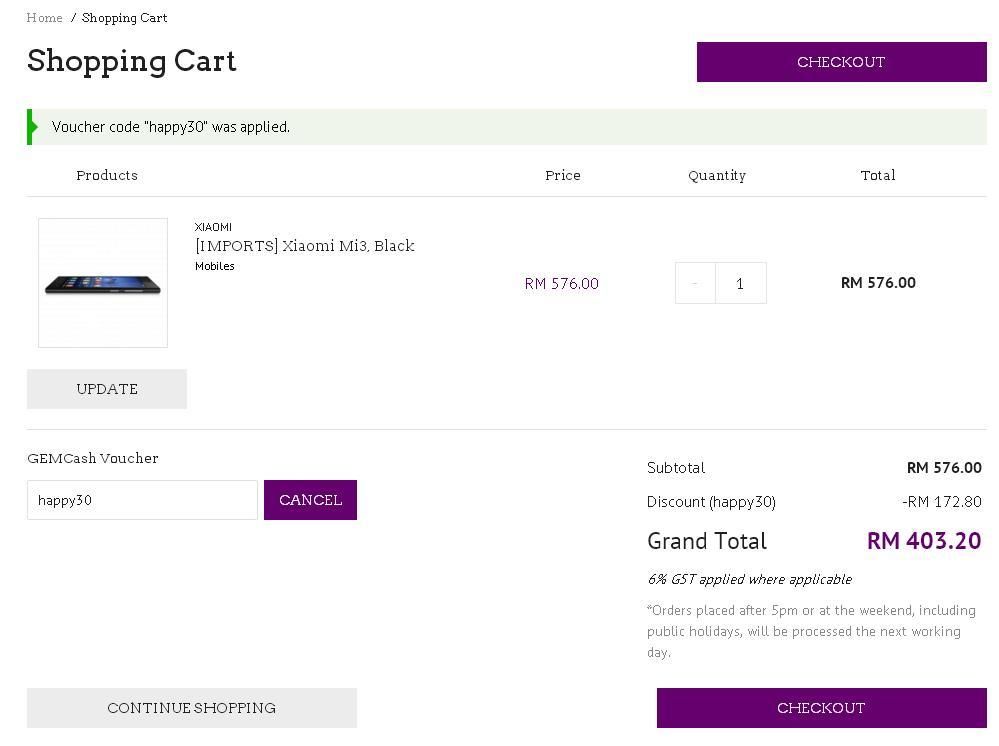Open the Xiaomi Mi3 product thumbnail image
This screenshot has height=746, width=999.
(x=103, y=283)
